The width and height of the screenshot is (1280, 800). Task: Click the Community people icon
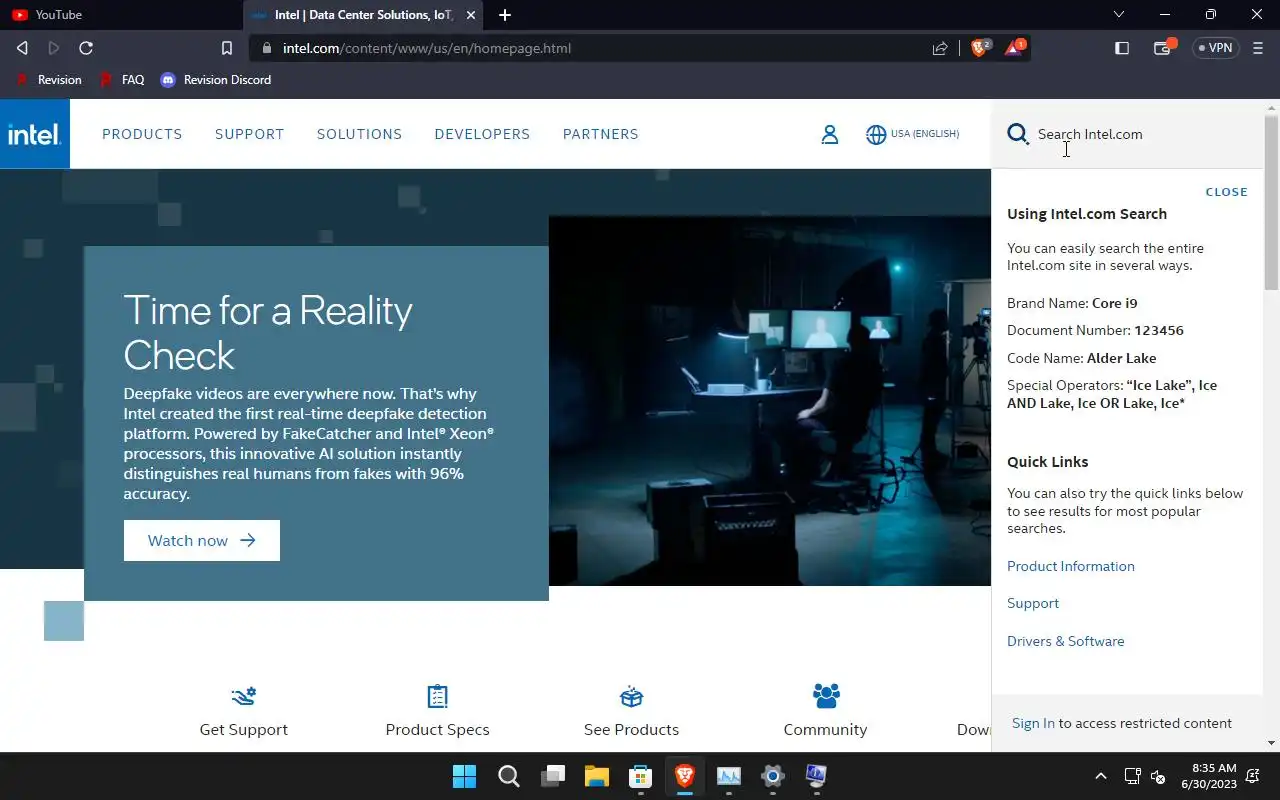[x=826, y=695]
